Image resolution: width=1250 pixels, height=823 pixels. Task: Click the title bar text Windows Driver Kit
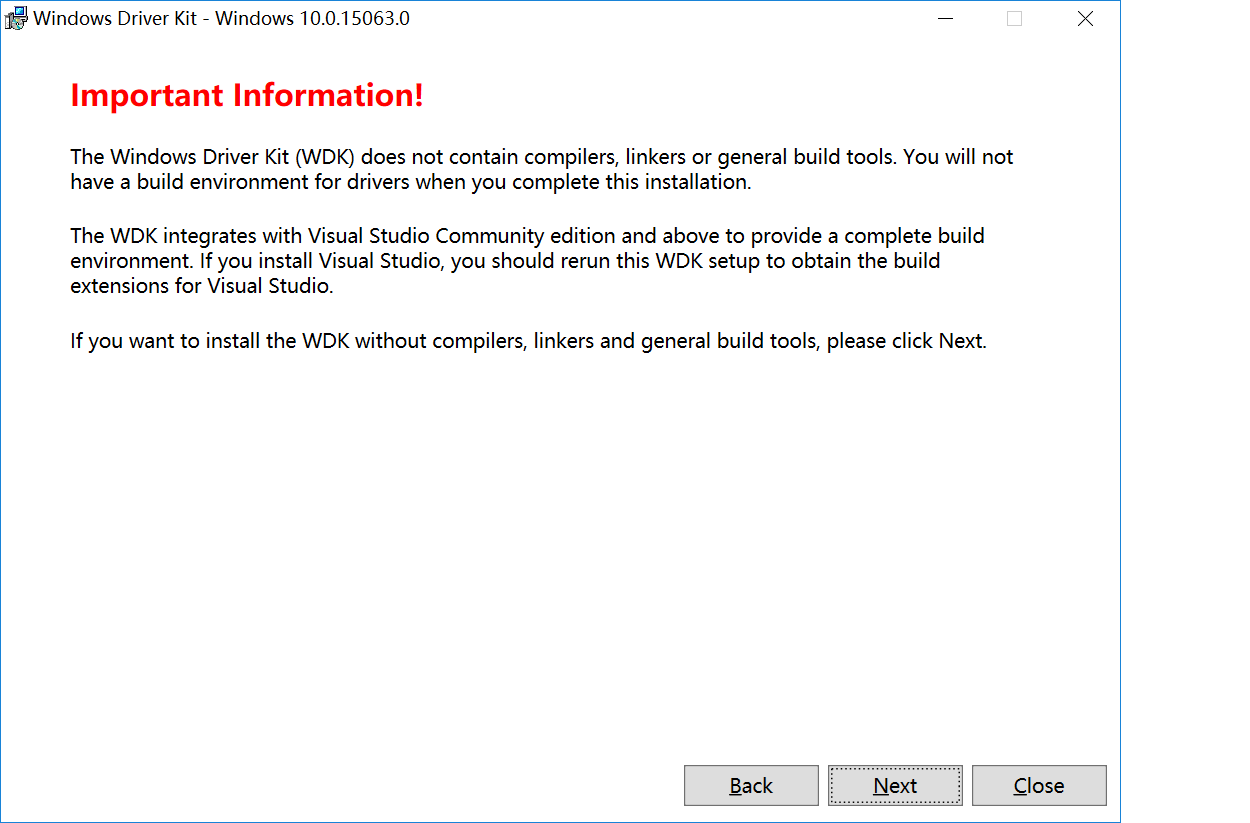click(x=115, y=19)
